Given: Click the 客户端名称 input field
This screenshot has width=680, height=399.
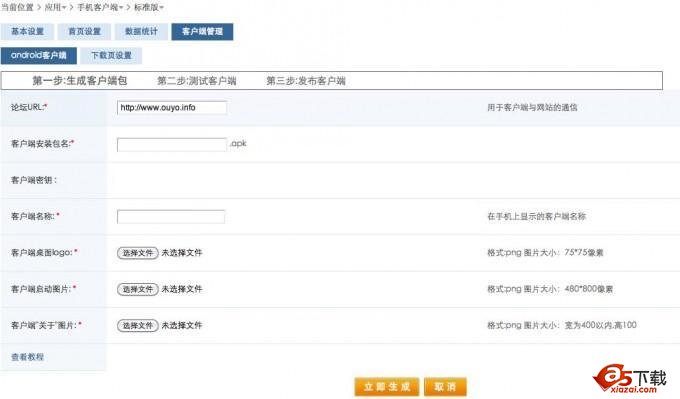Looking at the screenshot, I should 171,216.
